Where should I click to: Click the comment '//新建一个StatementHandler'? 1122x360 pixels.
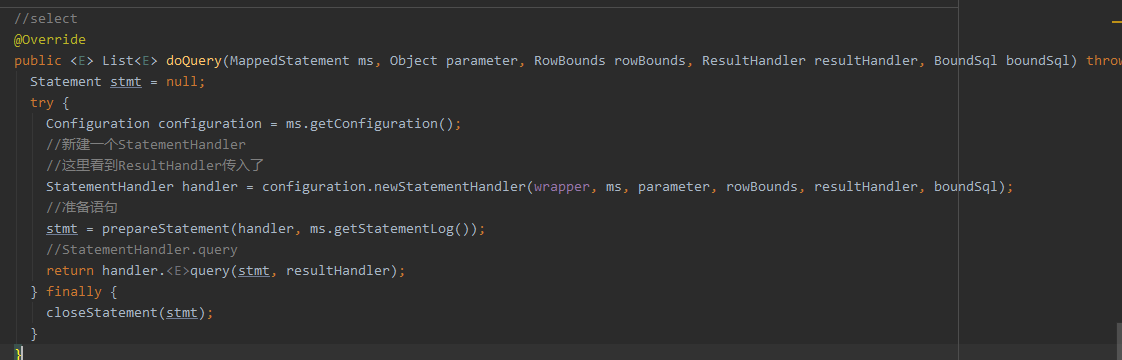[146, 145]
